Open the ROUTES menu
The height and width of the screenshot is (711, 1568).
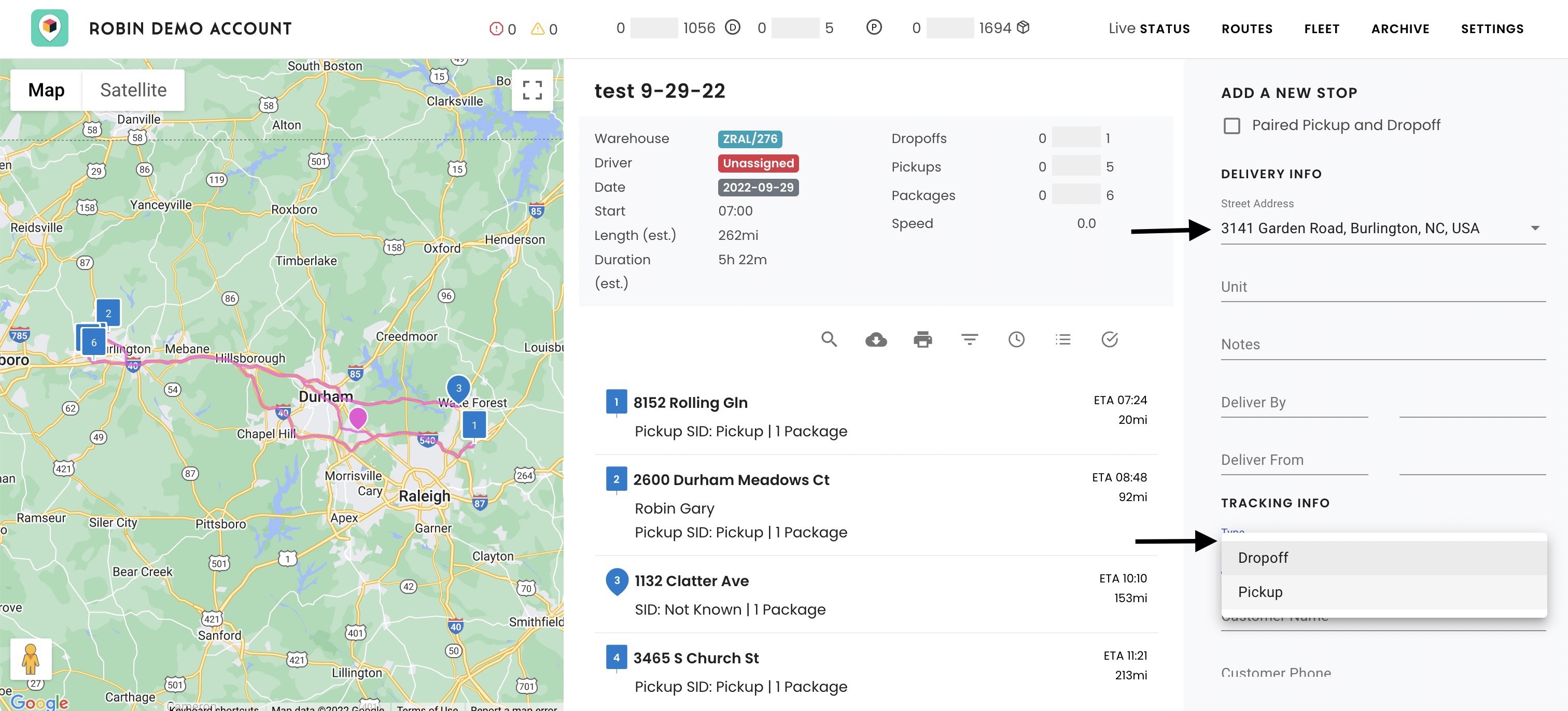1247,29
